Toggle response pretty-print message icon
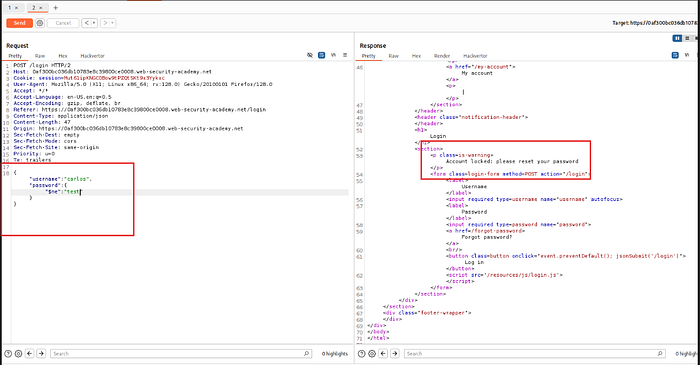The height and width of the screenshot is (365, 700). pos(675,55)
